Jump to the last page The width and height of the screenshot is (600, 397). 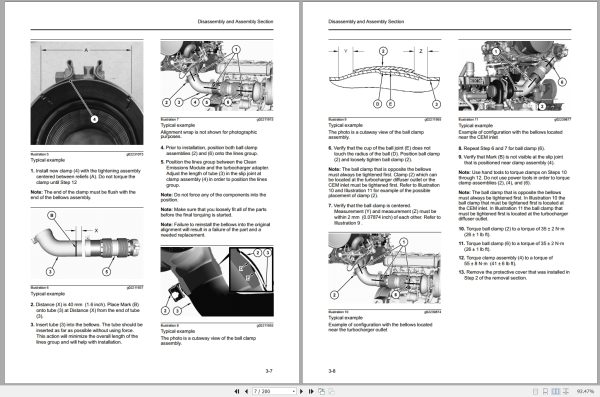[311, 391]
